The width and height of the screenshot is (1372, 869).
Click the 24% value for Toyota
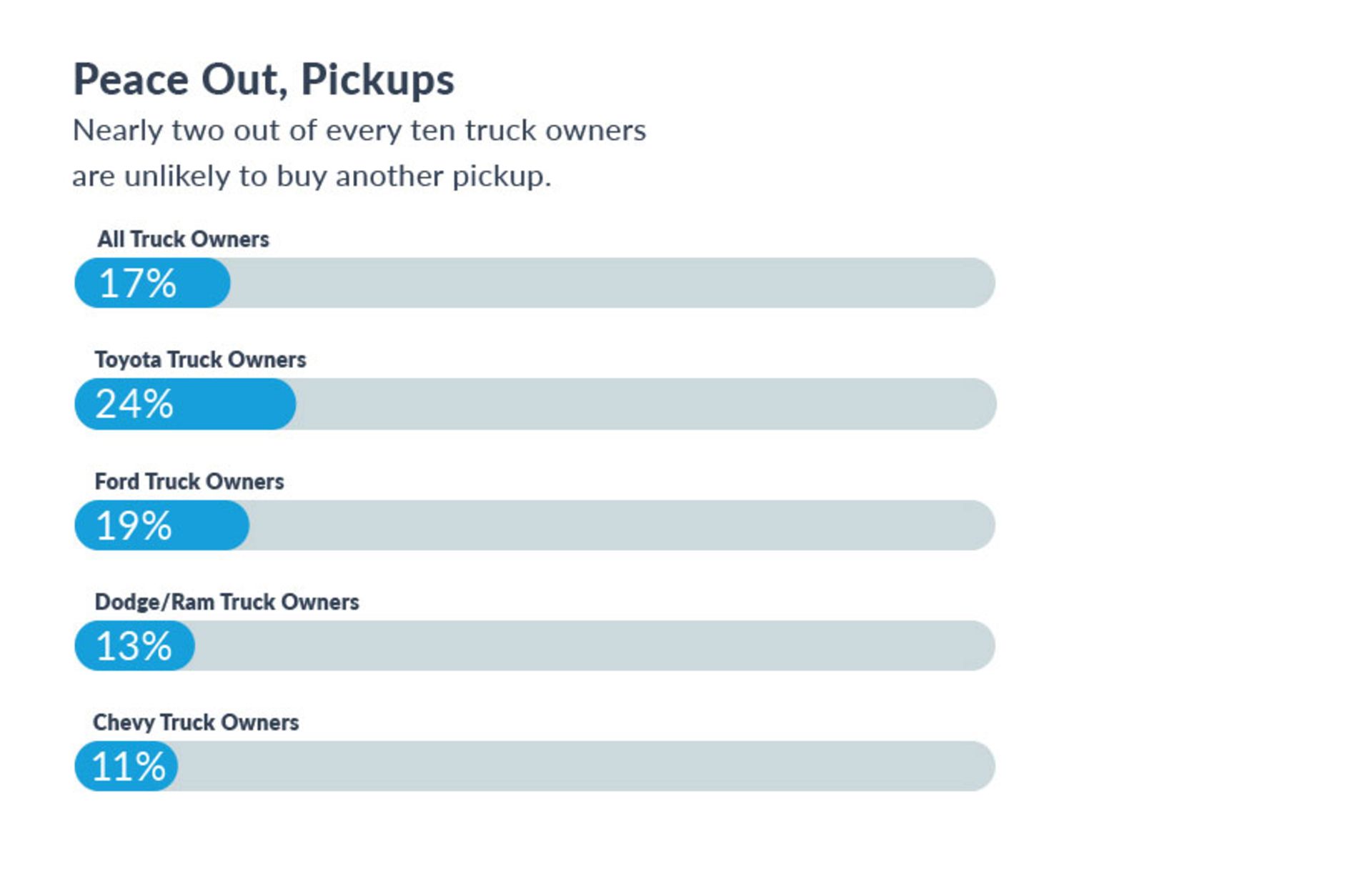pos(134,404)
